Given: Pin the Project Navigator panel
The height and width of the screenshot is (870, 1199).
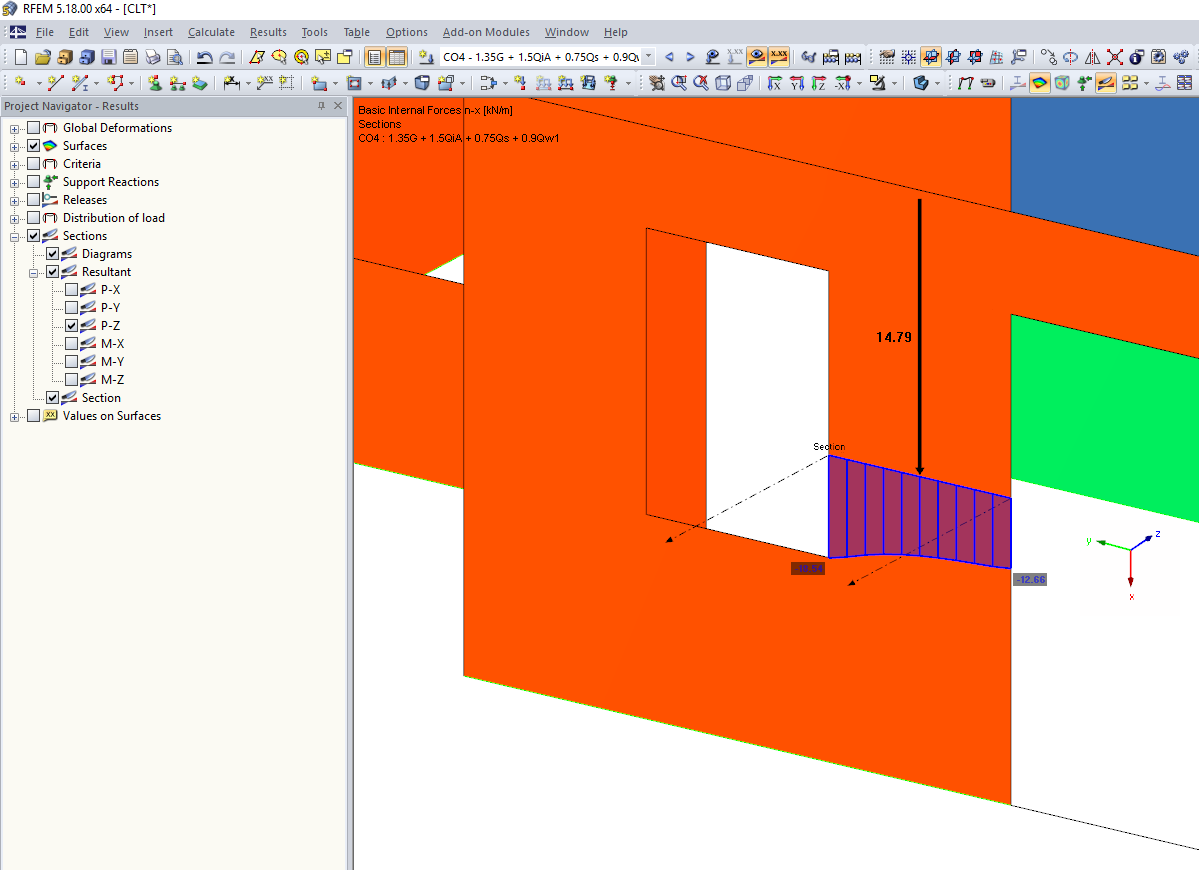Looking at the screenshot, I should [321, 106].
